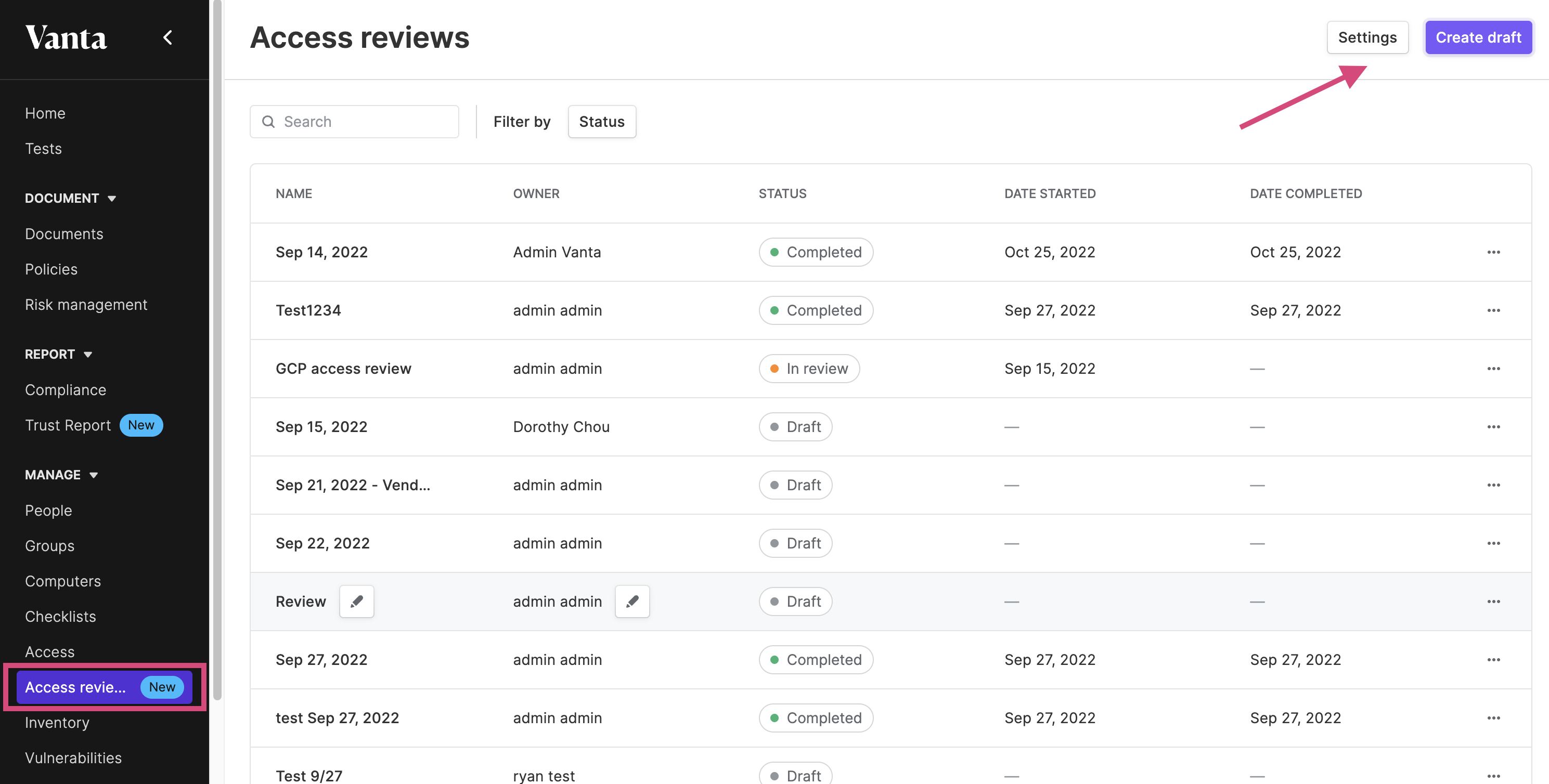The image size is (1549, 784).
Task: Open Access in the sidebar
Action: click(50, 652)
